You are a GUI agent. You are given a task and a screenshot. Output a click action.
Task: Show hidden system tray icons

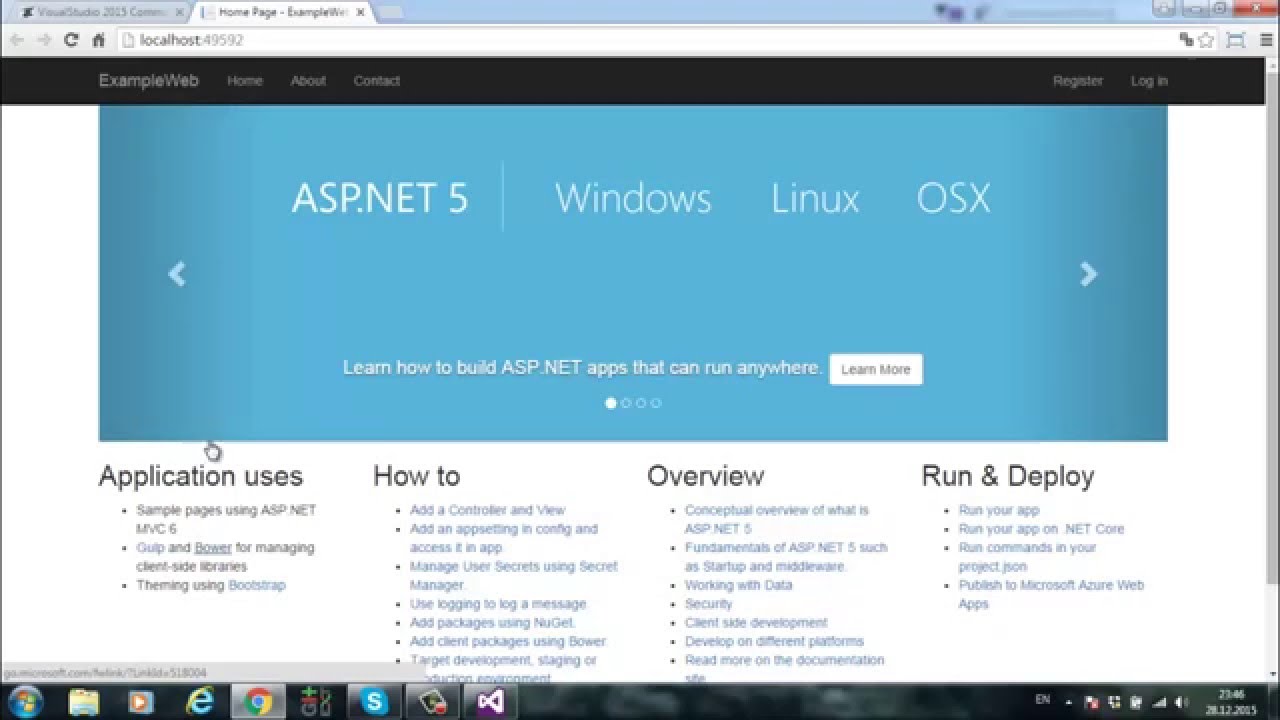[x=1069, y=702]
